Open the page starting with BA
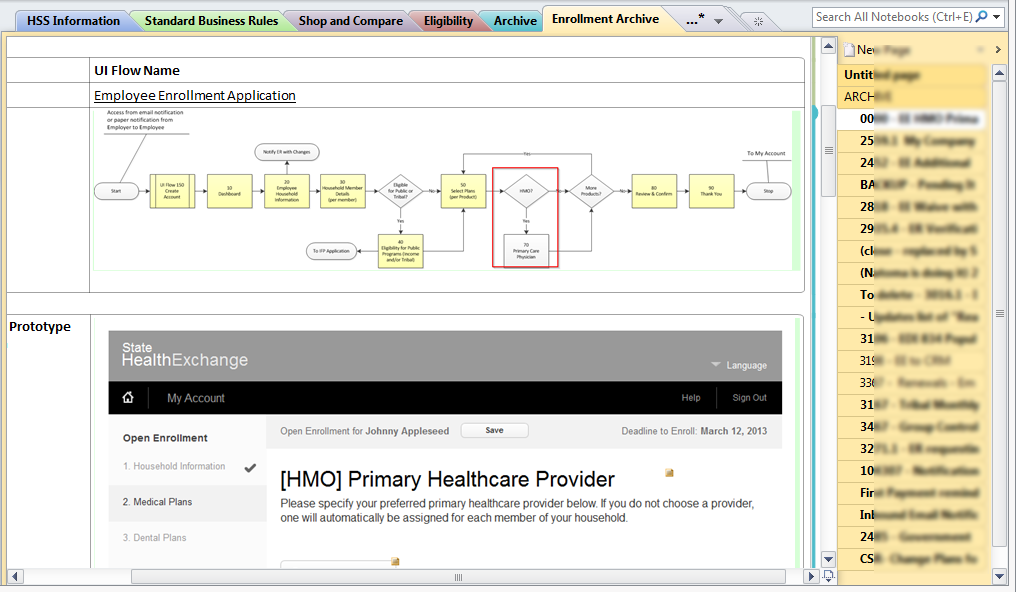 (x=912, y=185)
